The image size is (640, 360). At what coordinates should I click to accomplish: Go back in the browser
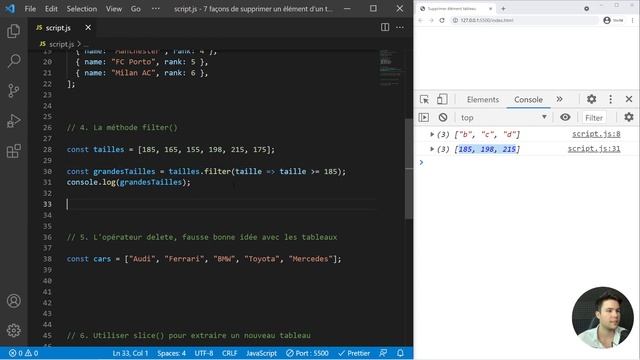point(421,20)
